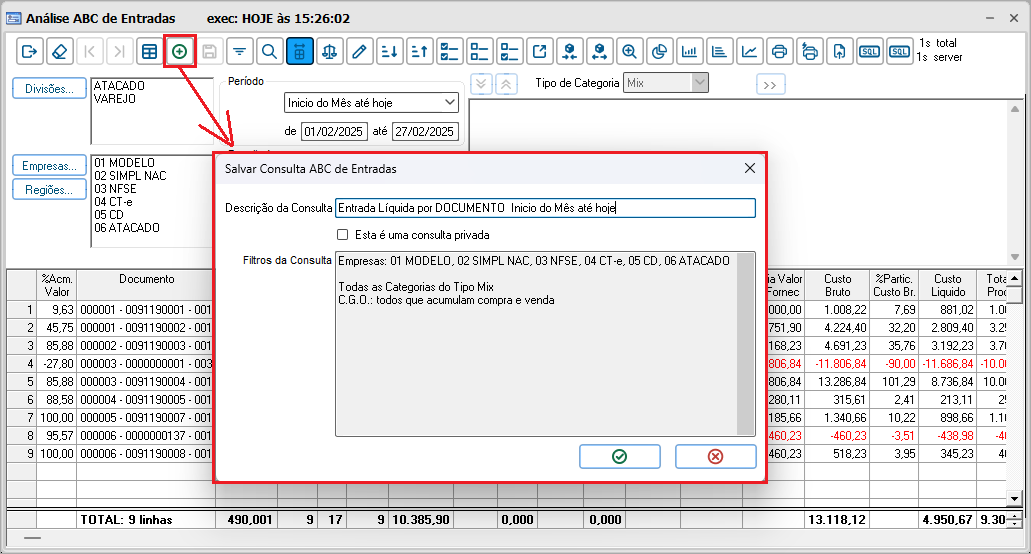Click the '%Partic. Custo Br.' column header
The height and width of the screenshot is (554, 1031).
(x=894, y=285)
